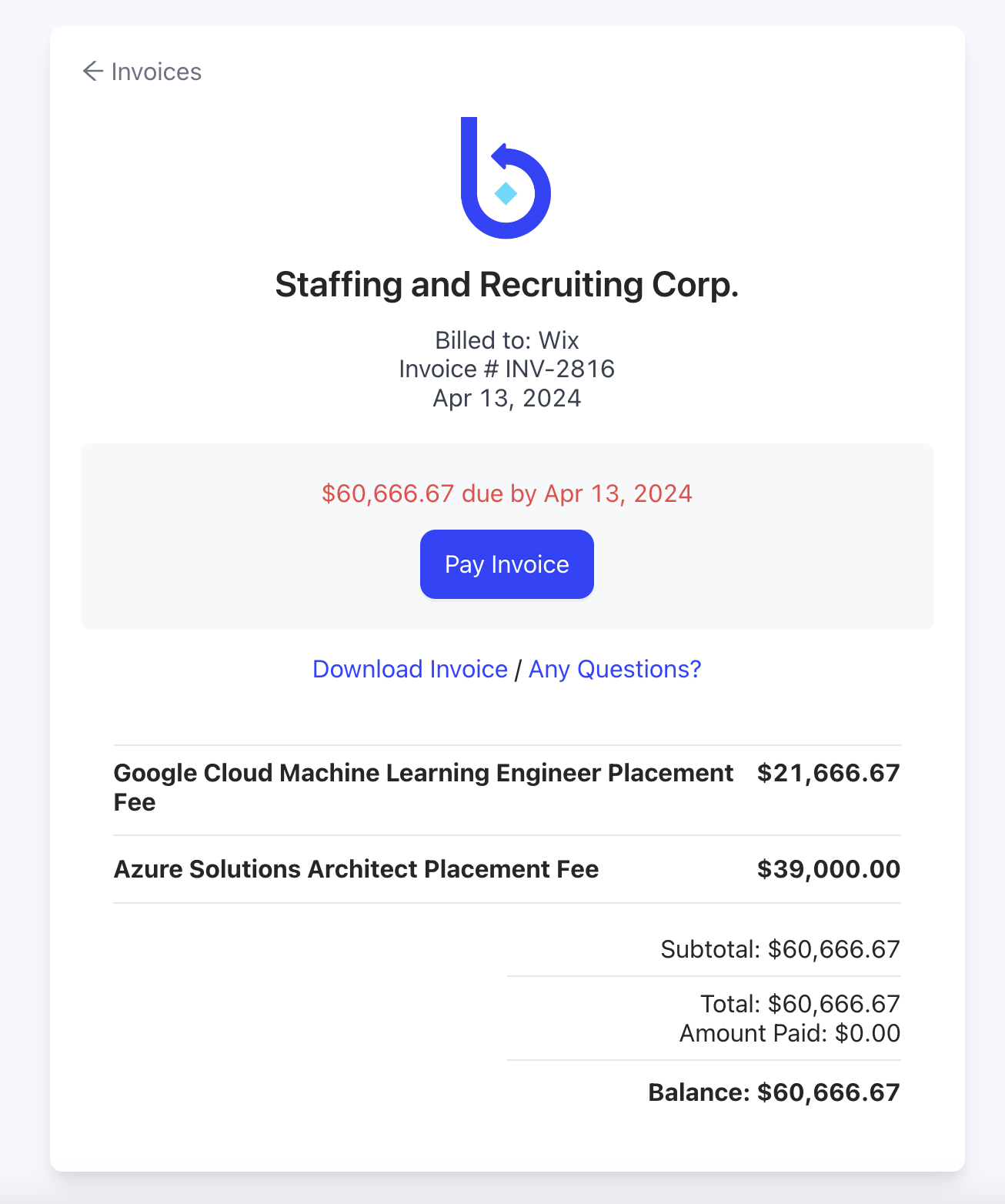Image resolution: width=1005 pixels, height=1204 pixels.
Task: Select the Azure Solutions Architect Placement Fee row
Action: pyautogui.click(x=356, y=869)
